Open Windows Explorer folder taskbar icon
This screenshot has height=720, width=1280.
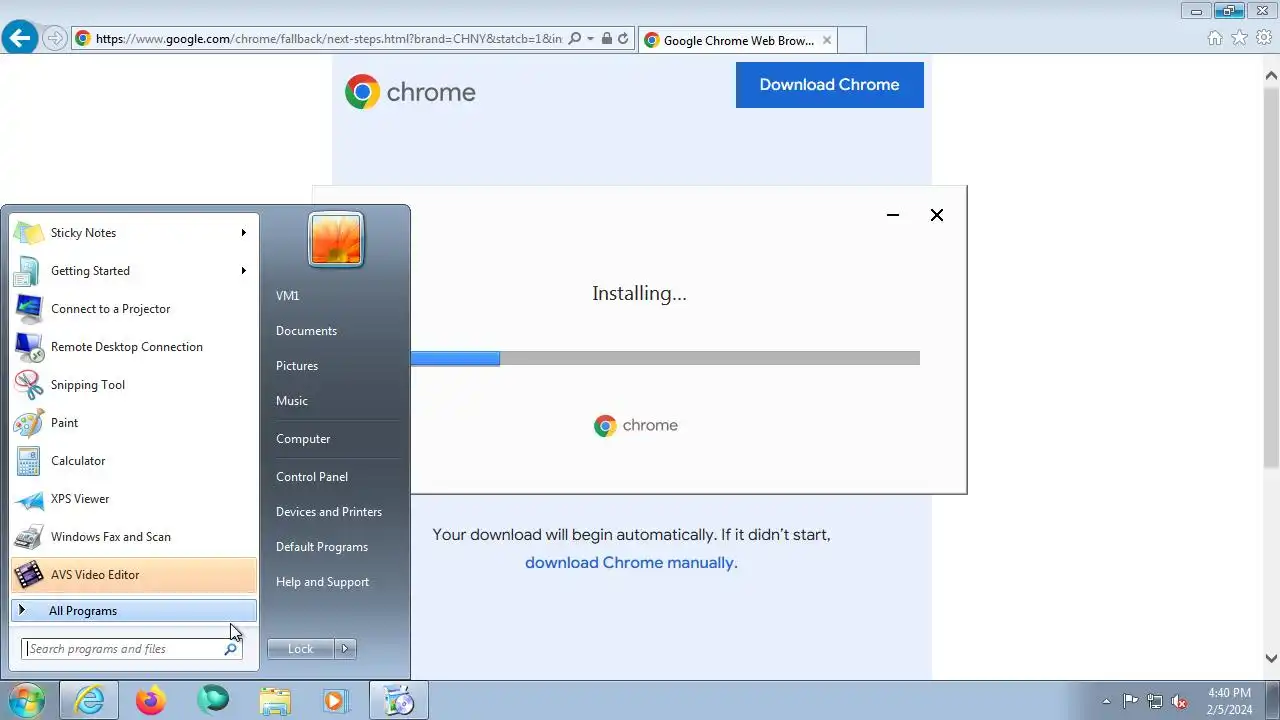(275, 700)
